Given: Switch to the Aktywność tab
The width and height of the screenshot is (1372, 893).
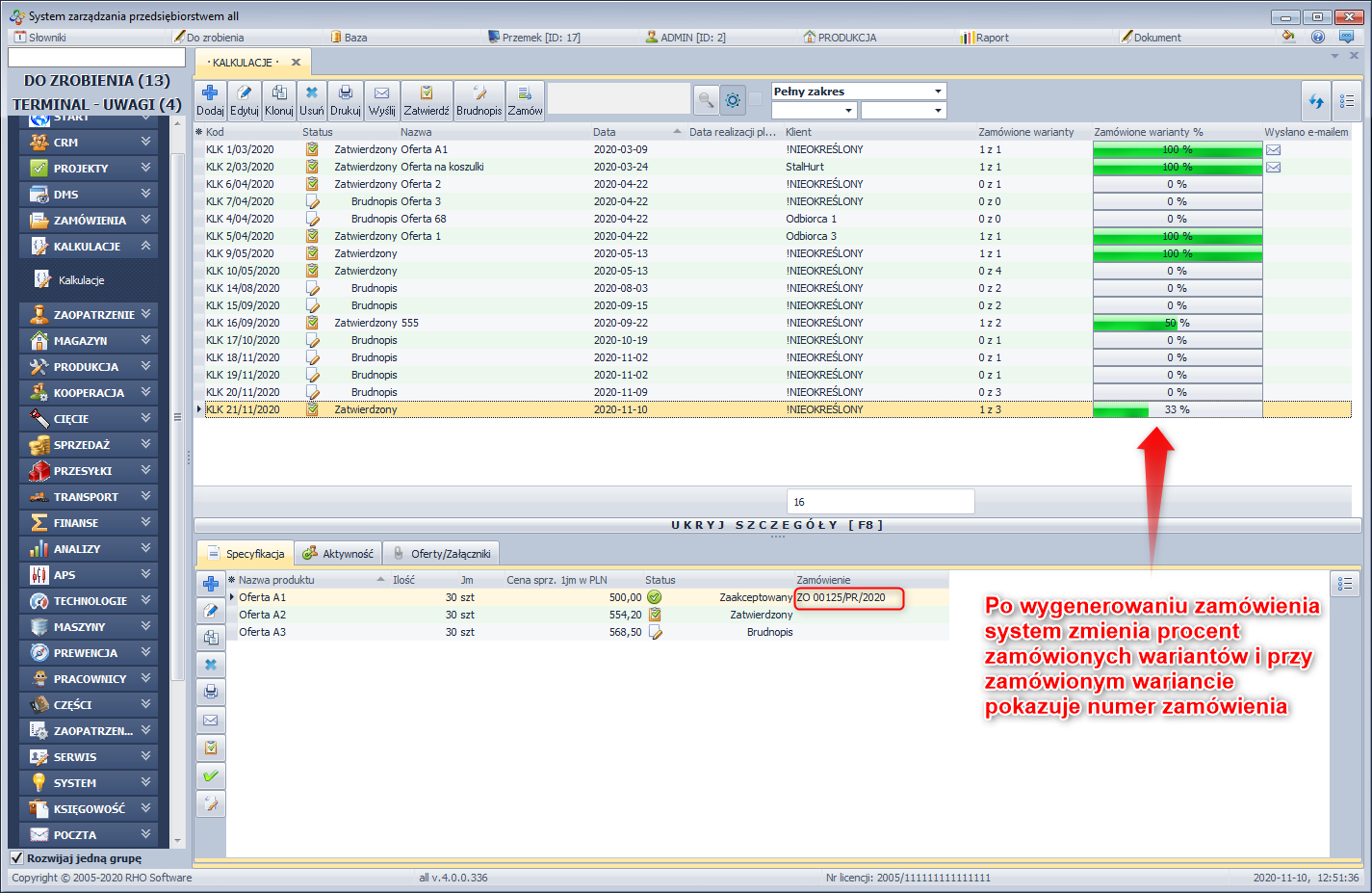Looking at the screenshot, I should (338, 554).
